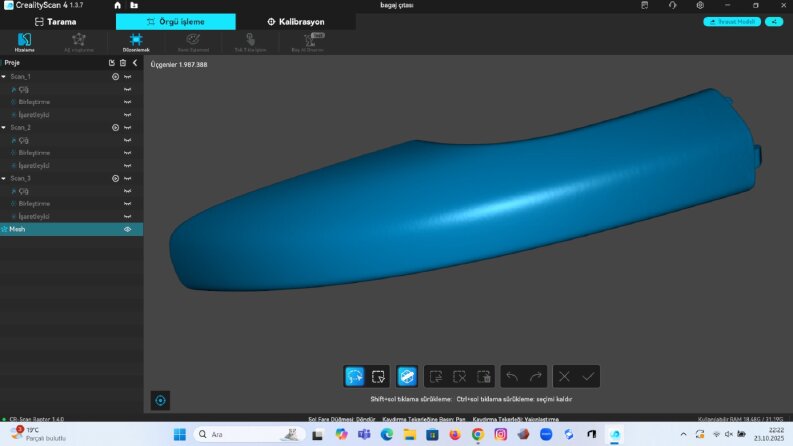Click the reset view target icon
Screen dimensions: 793x446
[x=160, y=400]
